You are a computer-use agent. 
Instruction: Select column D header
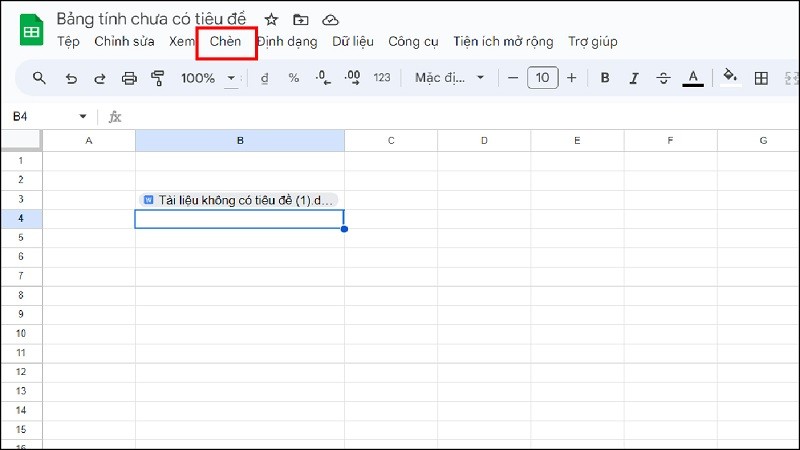pyautogui.click(x=484, y=141)
